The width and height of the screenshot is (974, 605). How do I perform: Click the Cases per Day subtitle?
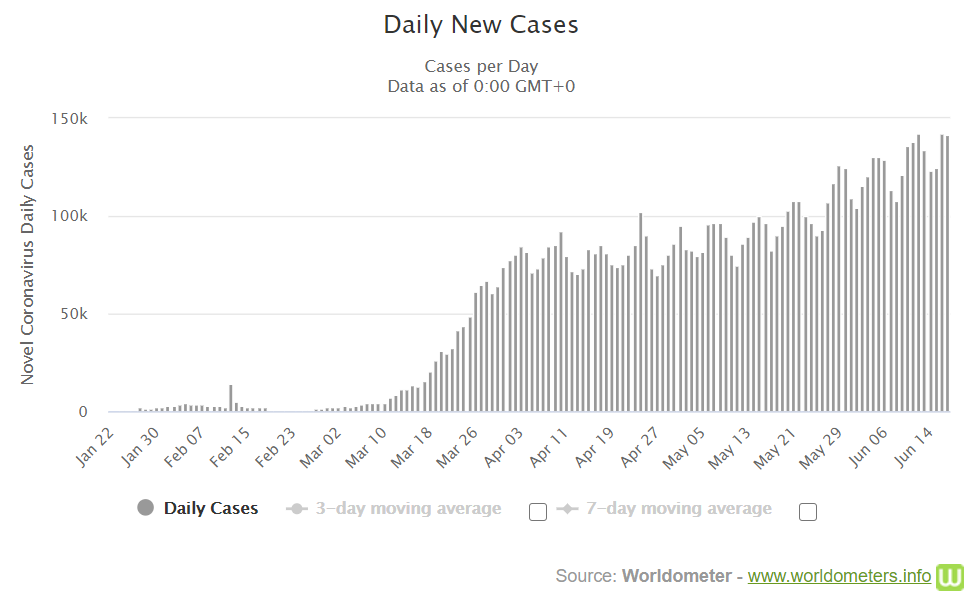(481, 66)
